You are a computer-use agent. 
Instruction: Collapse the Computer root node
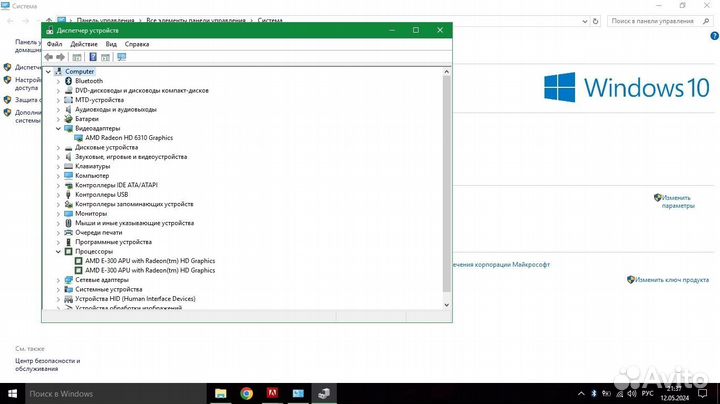click(x=48, y=72)
